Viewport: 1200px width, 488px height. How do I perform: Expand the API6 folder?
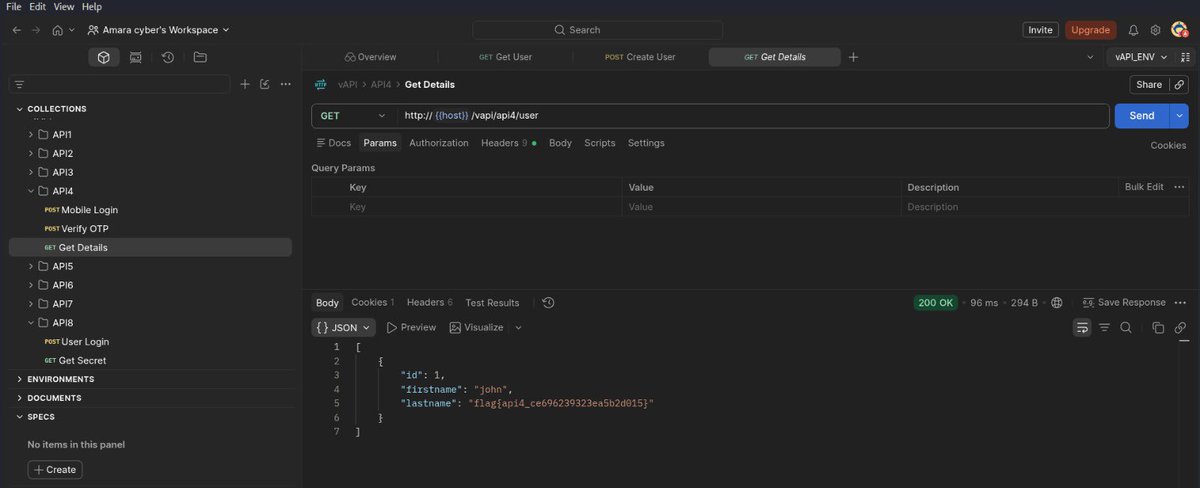click(x=30, y=285)
